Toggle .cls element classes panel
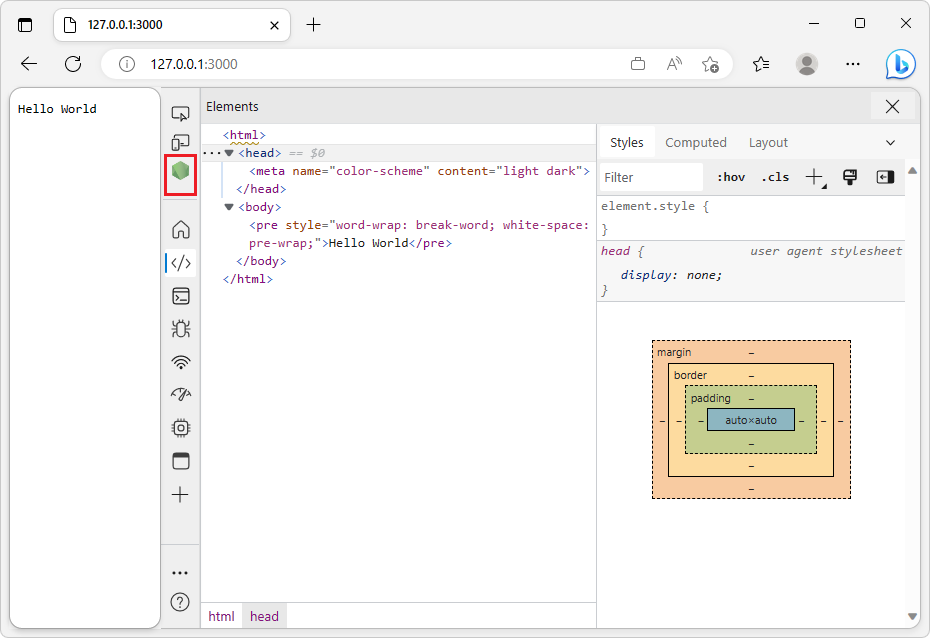 click(x=775, y=177)
